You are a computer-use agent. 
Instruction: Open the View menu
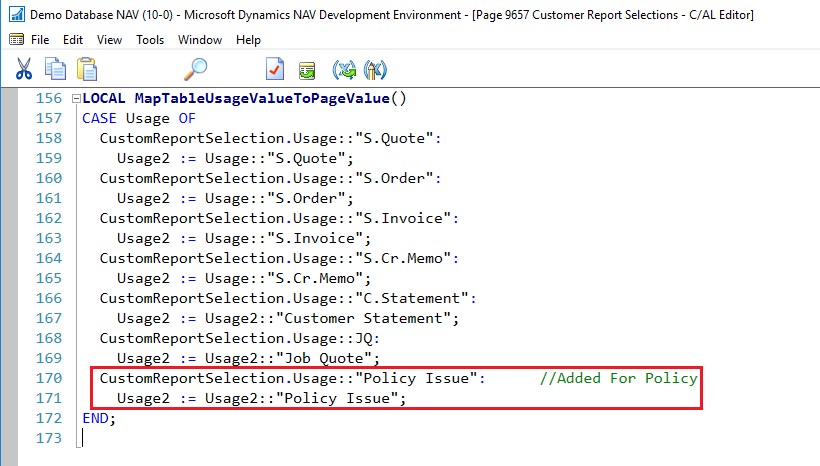pyautogui.click(x=109, y=40)
